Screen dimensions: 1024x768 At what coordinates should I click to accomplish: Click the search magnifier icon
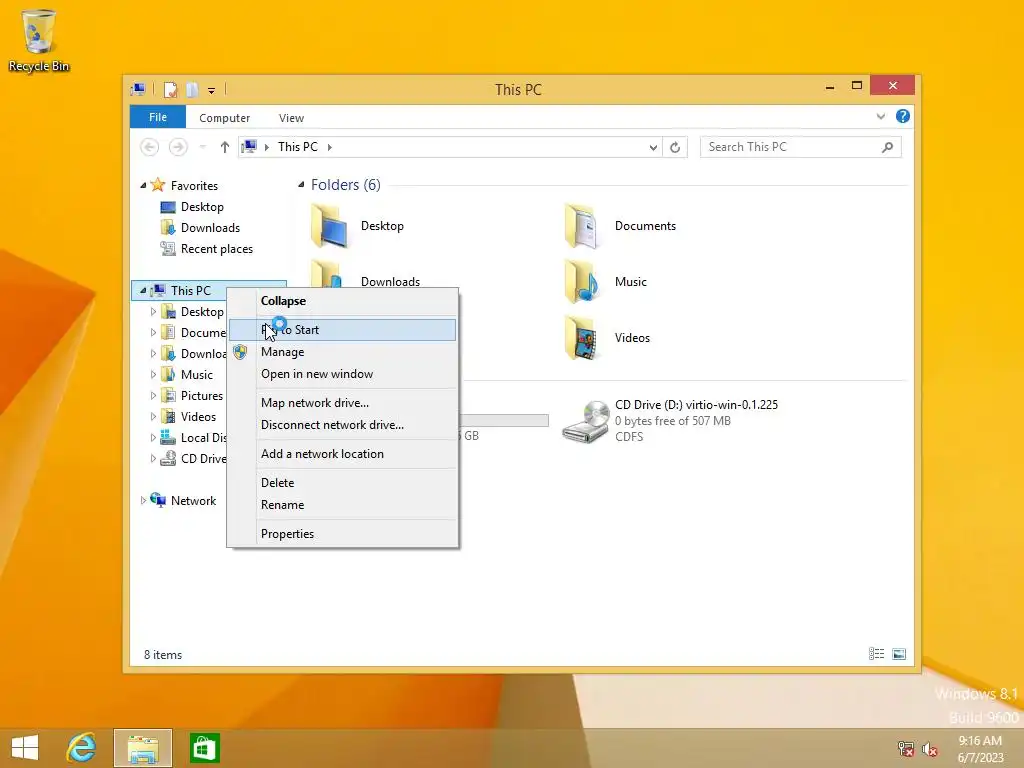click(888, 147)
